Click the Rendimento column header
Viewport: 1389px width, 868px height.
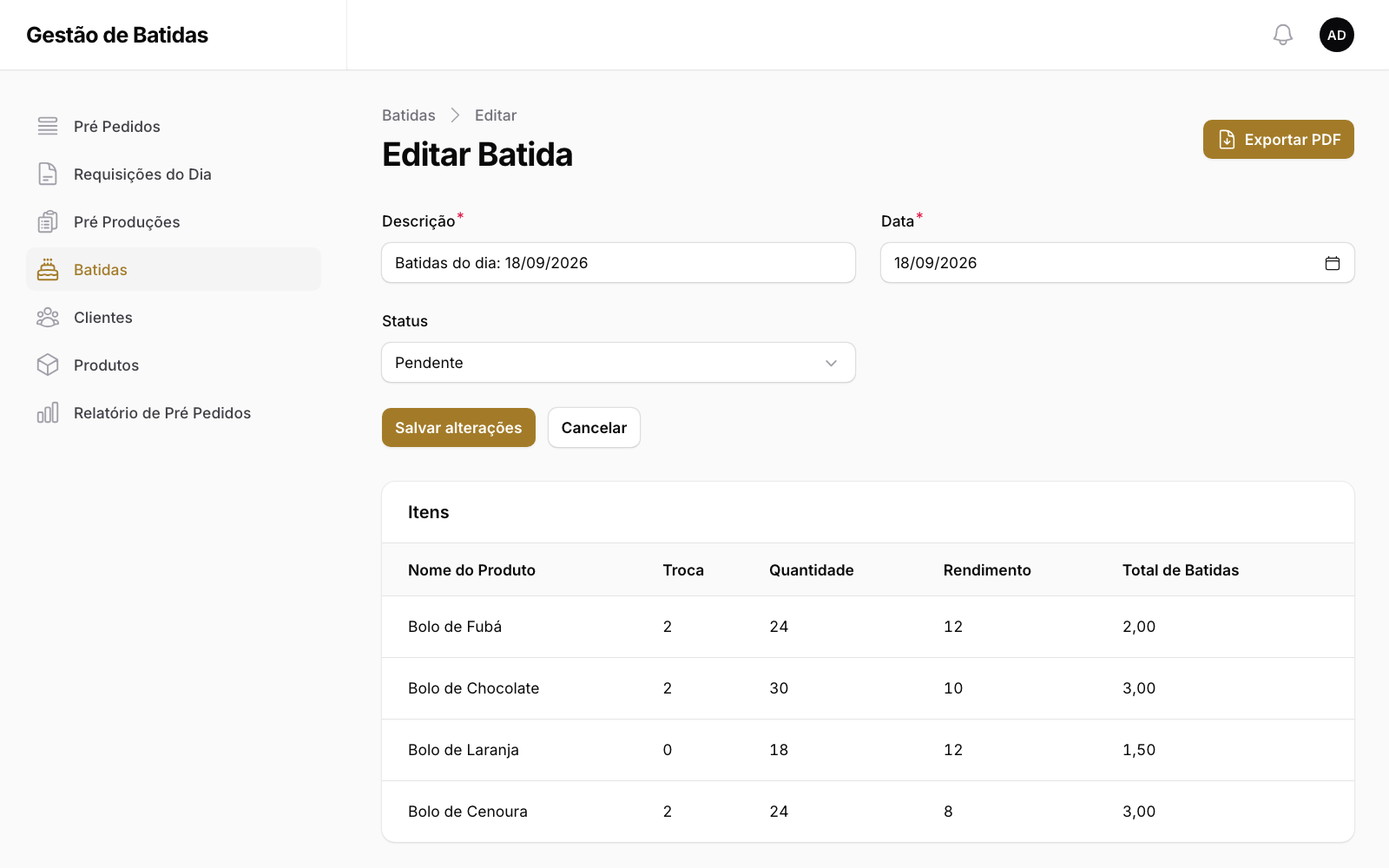tap(987, 570)
